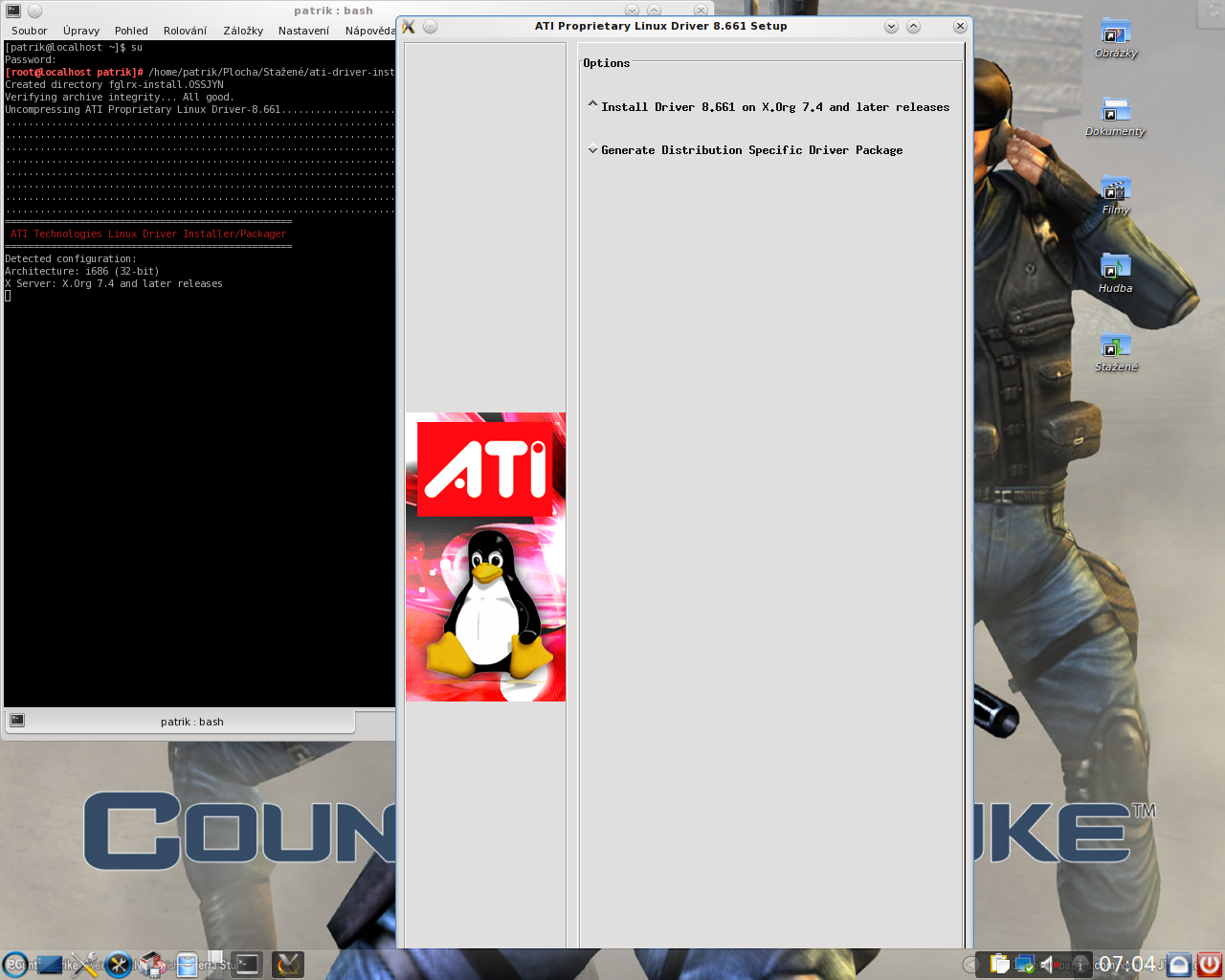This screenshot has height=980, width=1225.
Task: Launch the software installer package icon
Action: click(151, 965)
